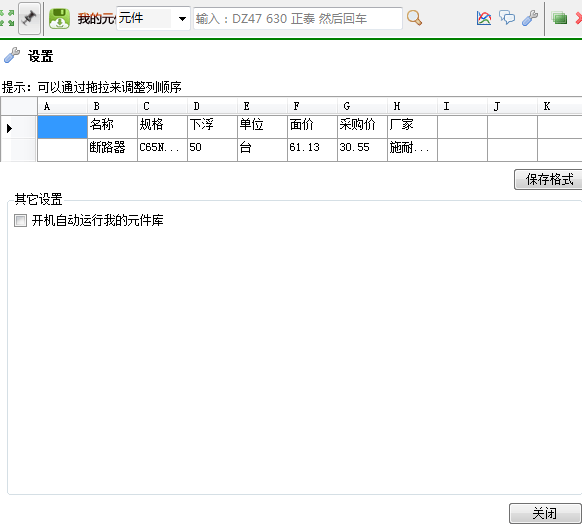This screenshot has width=582, height=531.
Task: Select column header F
Action: click(313, 106)
